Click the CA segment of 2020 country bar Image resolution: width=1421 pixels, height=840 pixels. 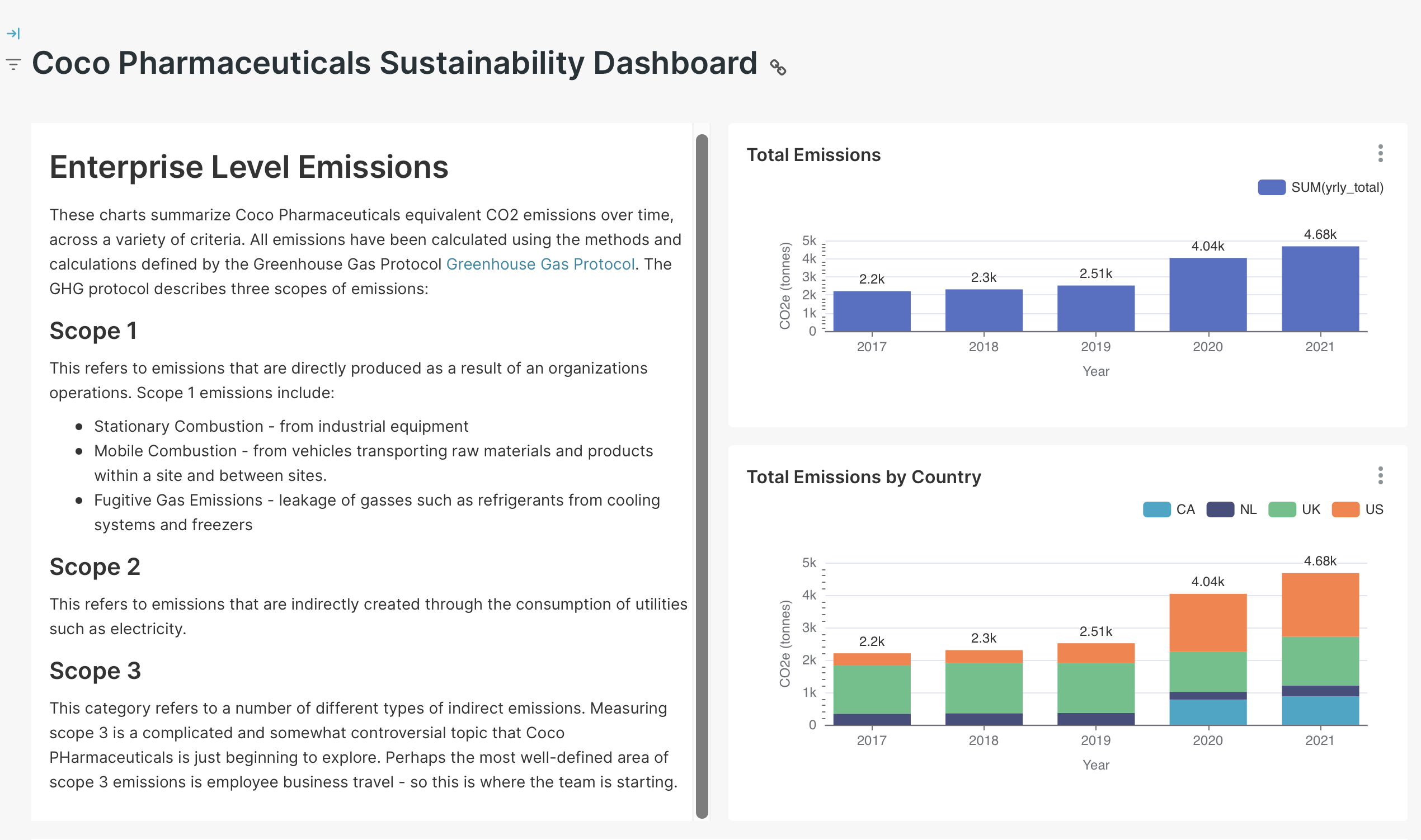pyautogui.click(x=1208, y=712)
